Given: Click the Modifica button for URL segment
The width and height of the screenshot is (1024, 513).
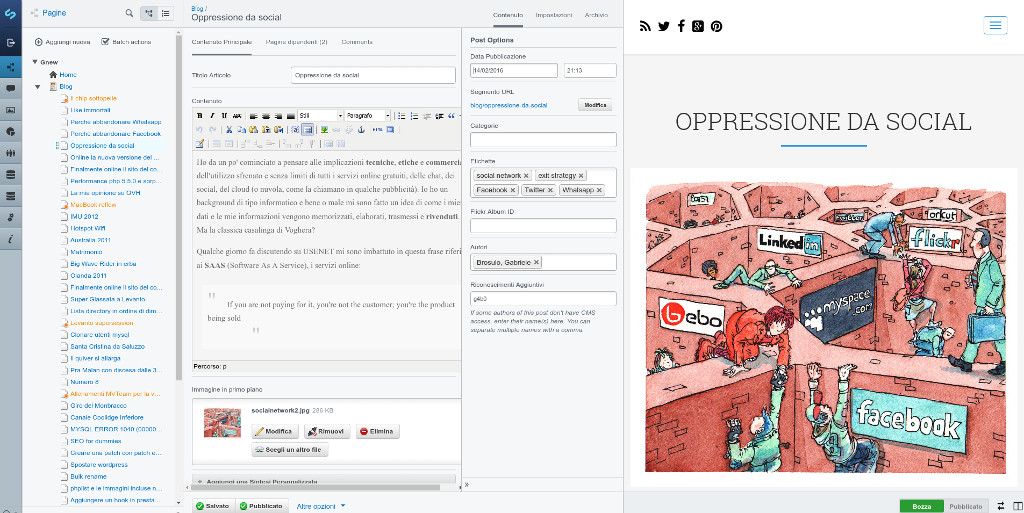Looking at the screenshot, I should click(x=595, y=104).
